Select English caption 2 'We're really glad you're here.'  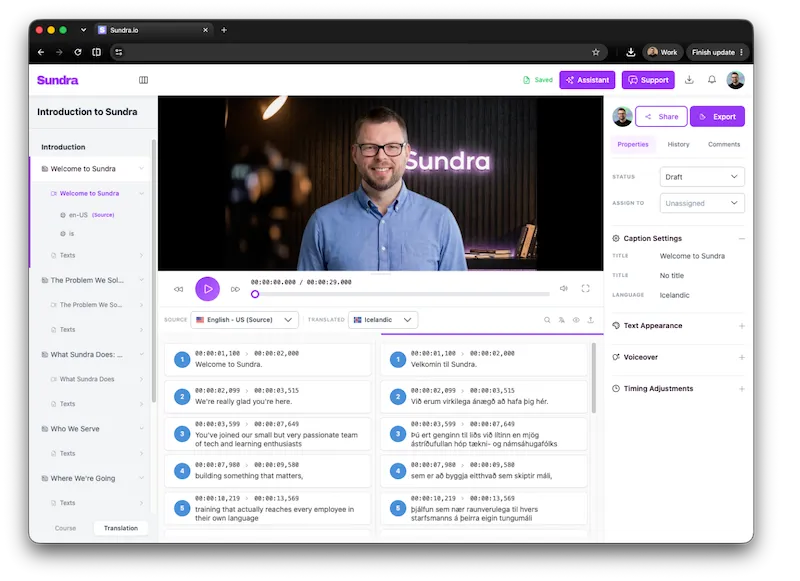pyautogui.click(x=268, y=397)
